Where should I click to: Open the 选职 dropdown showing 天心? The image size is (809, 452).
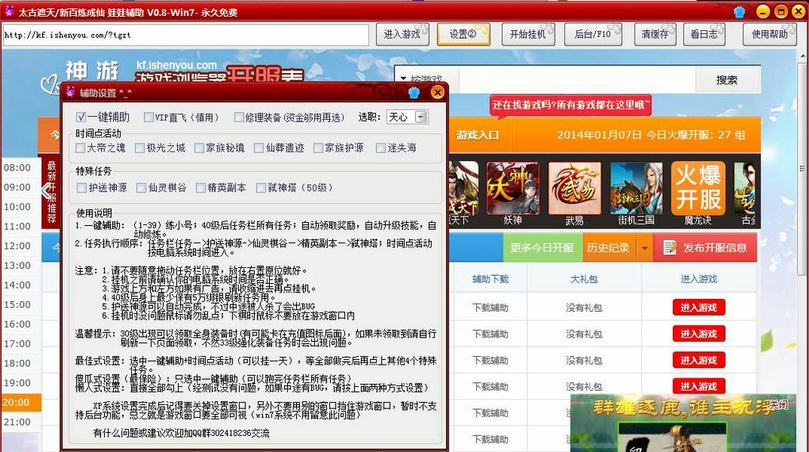click(x=407, y=117)
